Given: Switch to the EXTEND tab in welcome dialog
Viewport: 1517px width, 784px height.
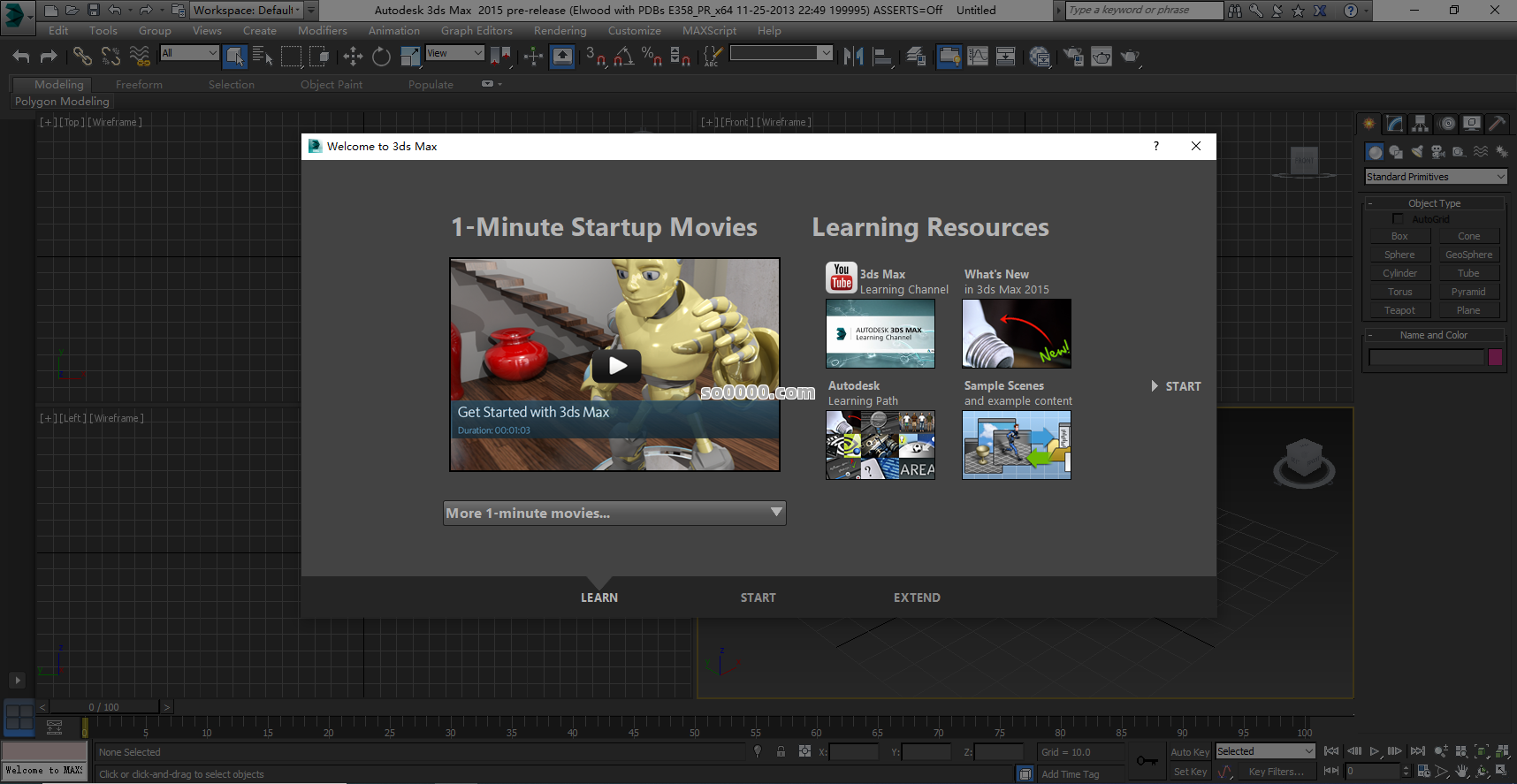Looking at the screenshot, I should [x=917, y=598].
